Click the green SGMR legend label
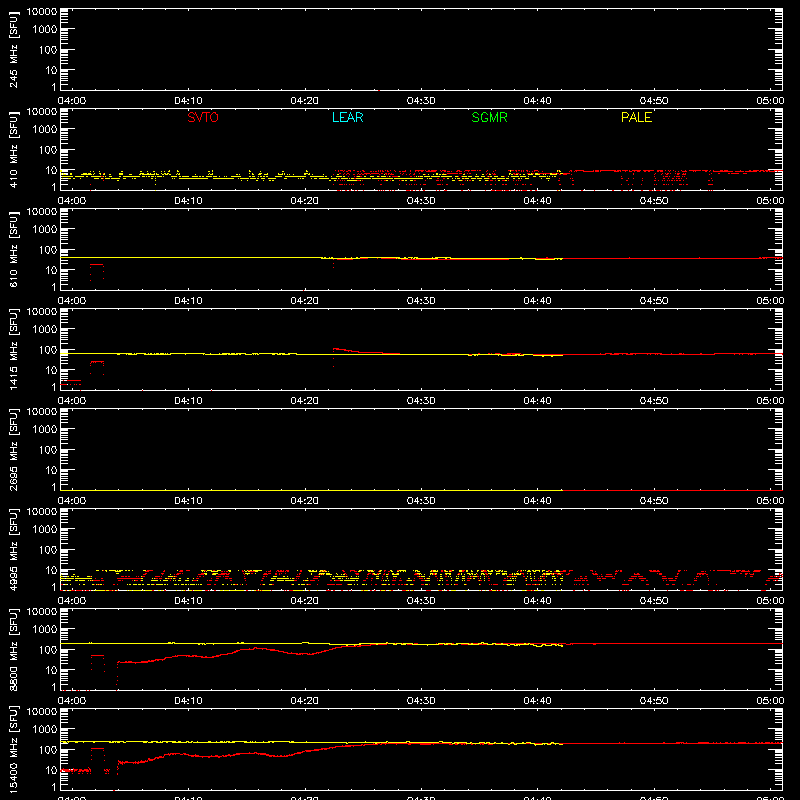Viewport: 800px width, 800px height. coord(489,117)
